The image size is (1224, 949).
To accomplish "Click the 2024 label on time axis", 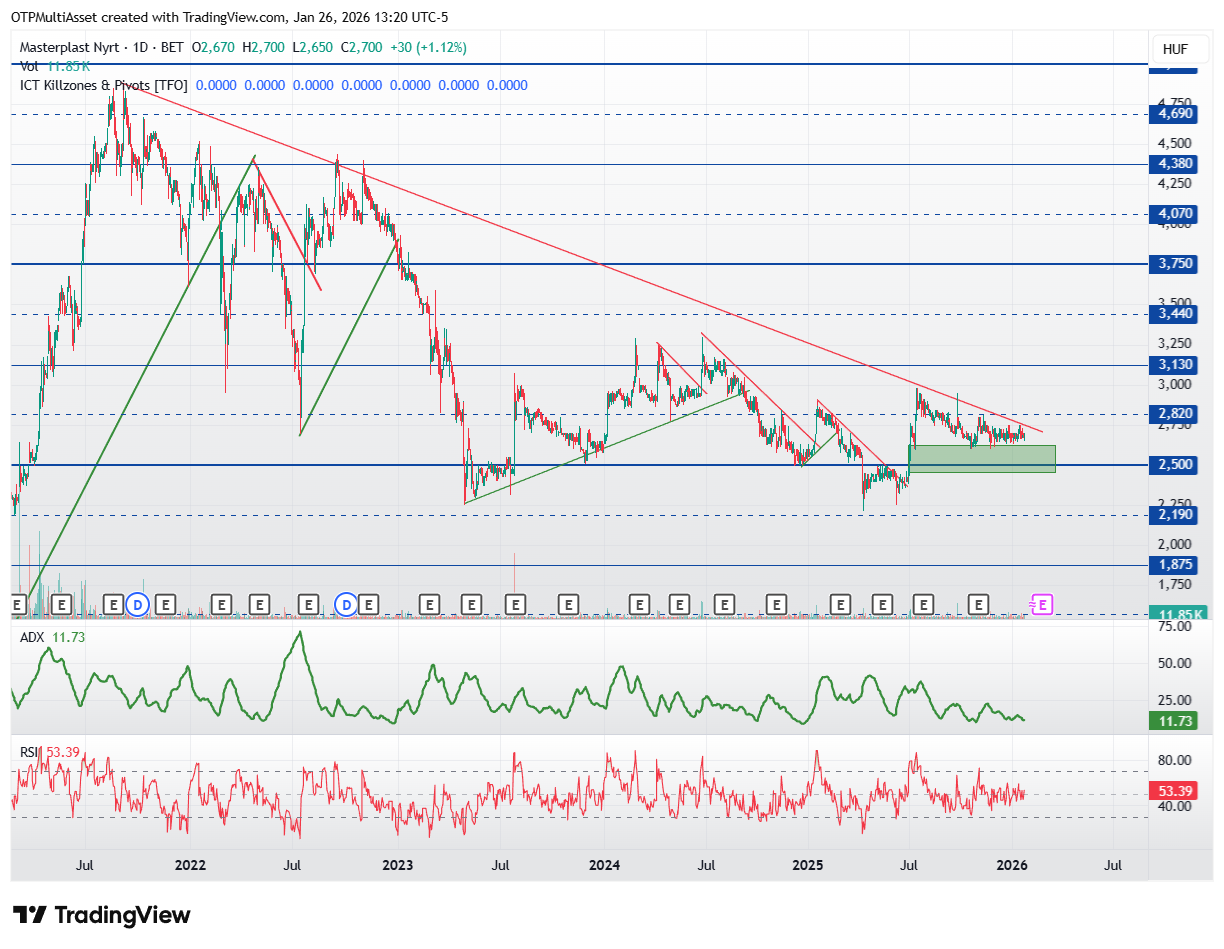I will tap(603, 864).
